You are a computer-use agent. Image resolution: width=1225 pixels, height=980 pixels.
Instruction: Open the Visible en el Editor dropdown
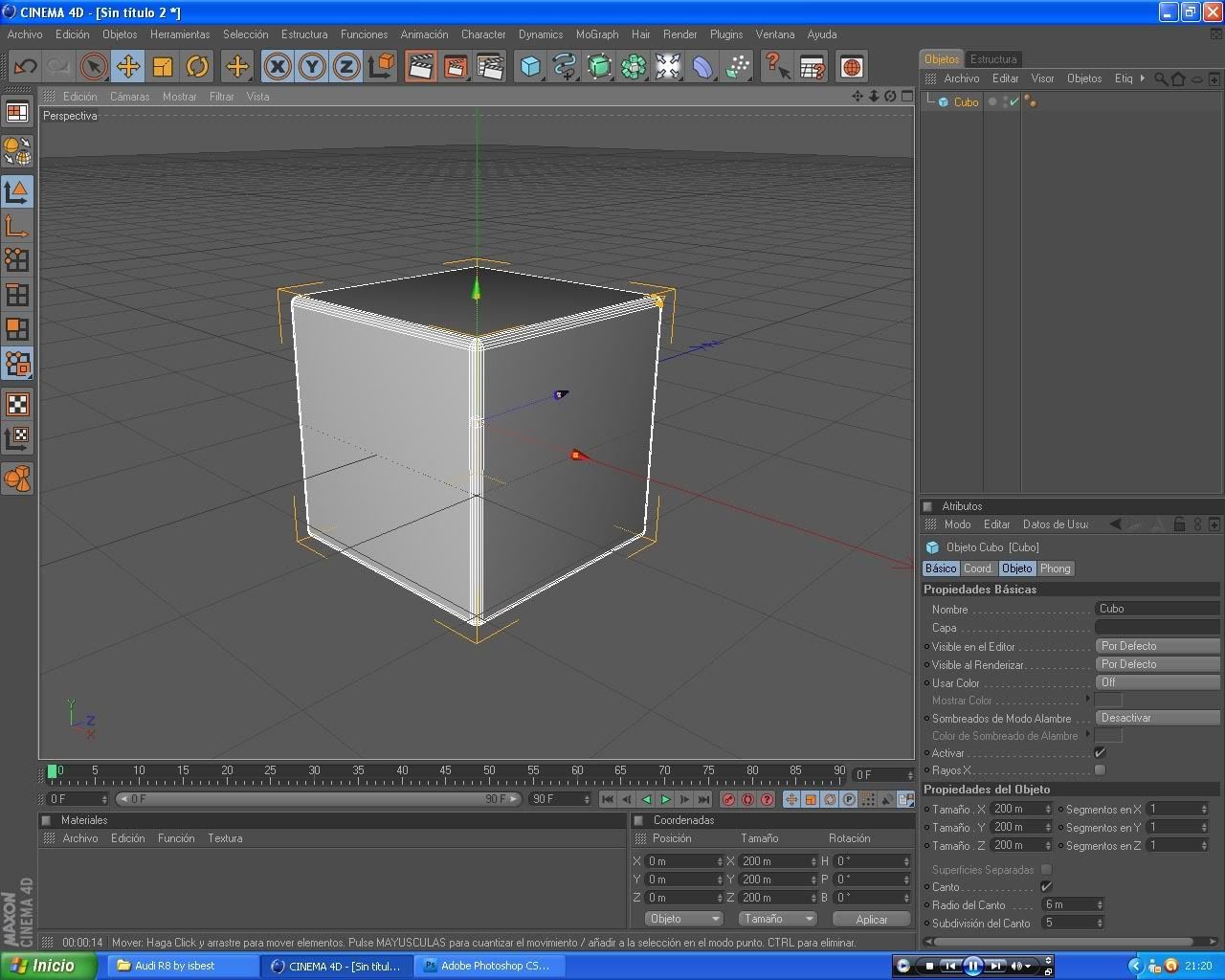[x=1157, y=646]
